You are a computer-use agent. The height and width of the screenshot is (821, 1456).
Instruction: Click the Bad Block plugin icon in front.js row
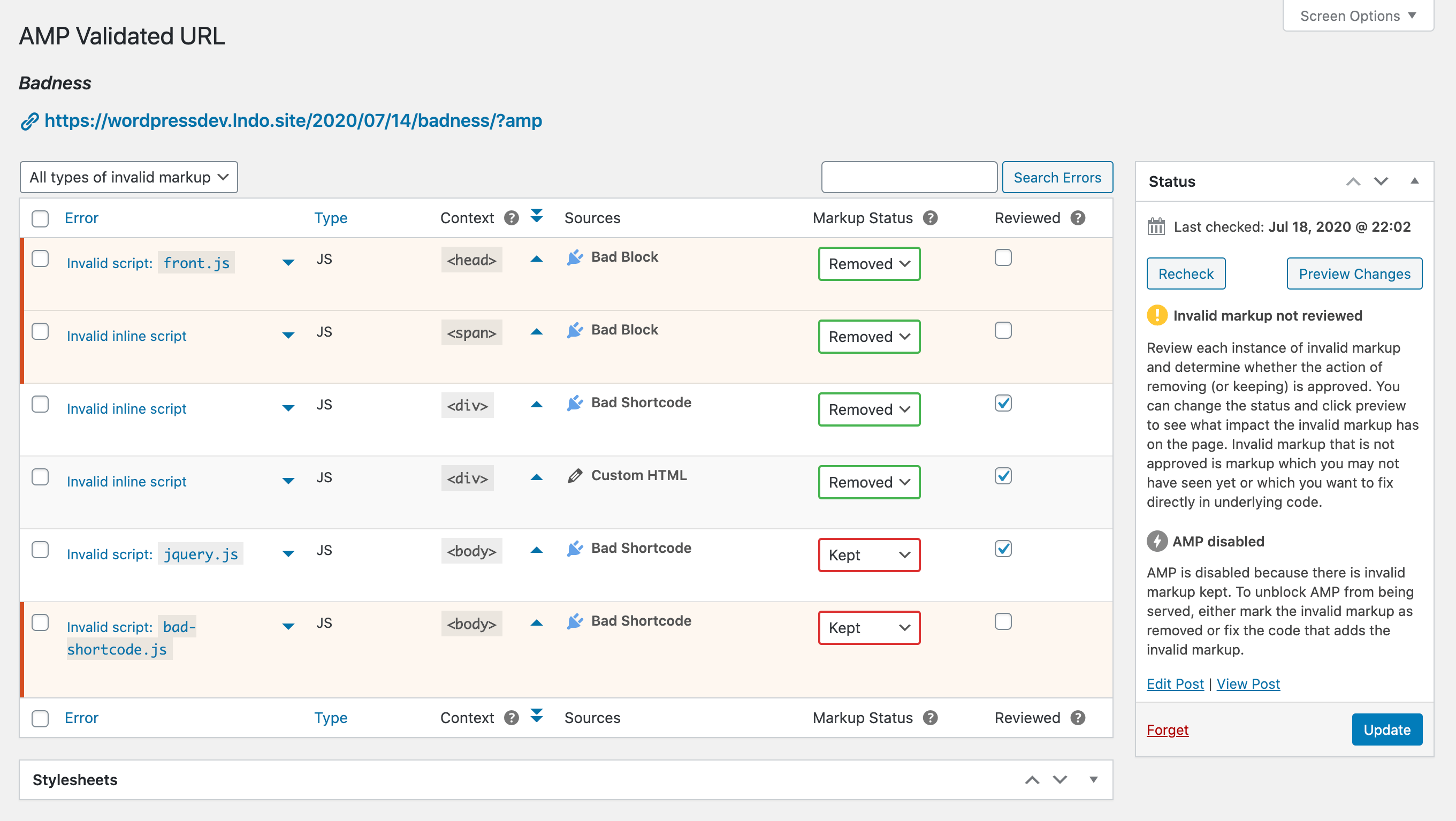click(574, 258)
